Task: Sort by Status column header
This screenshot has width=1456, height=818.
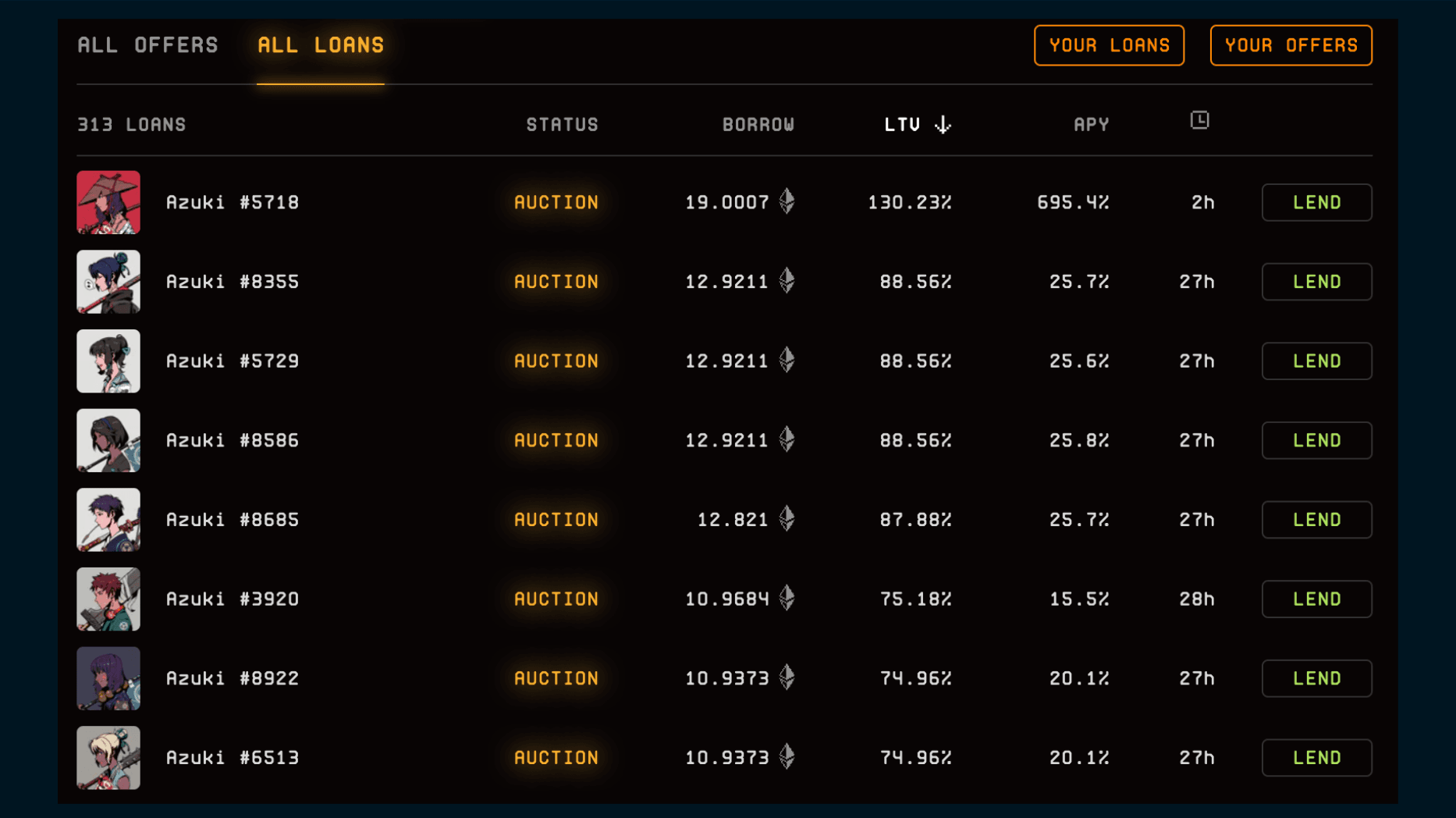Action: coord(562,125)
